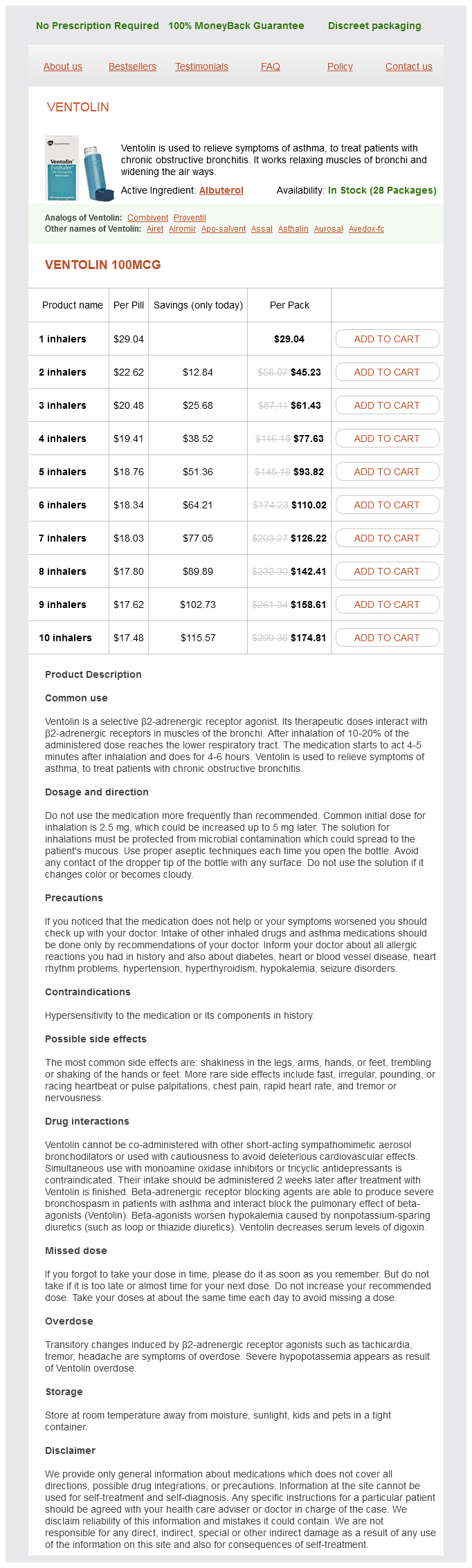Add 10 inhalers pack to cart
This screenshot has height=1568, width=472.
pos(387,638)
